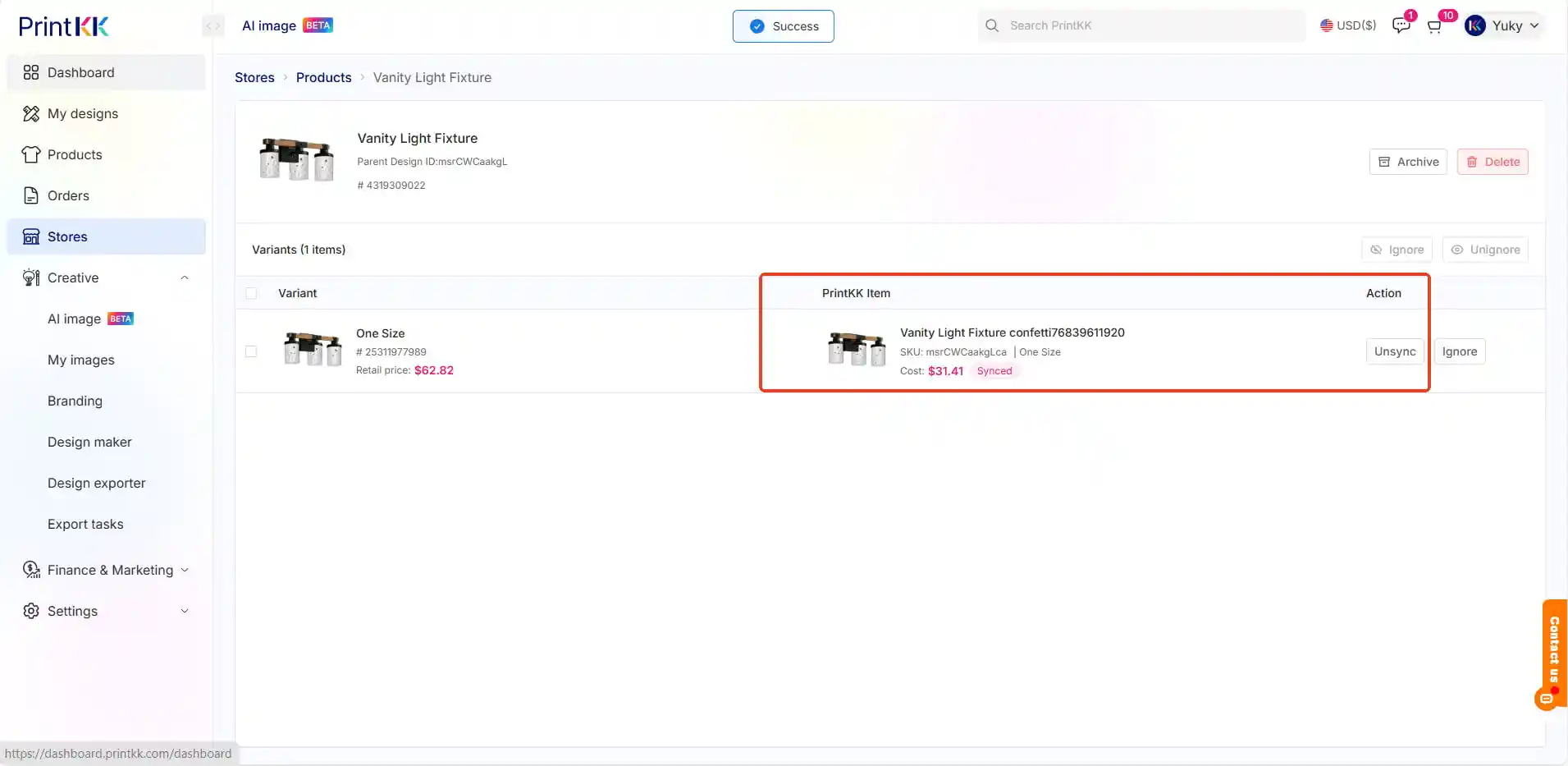
Task: Toggle the select-all variants checkbox
Action: coord(251,293)
